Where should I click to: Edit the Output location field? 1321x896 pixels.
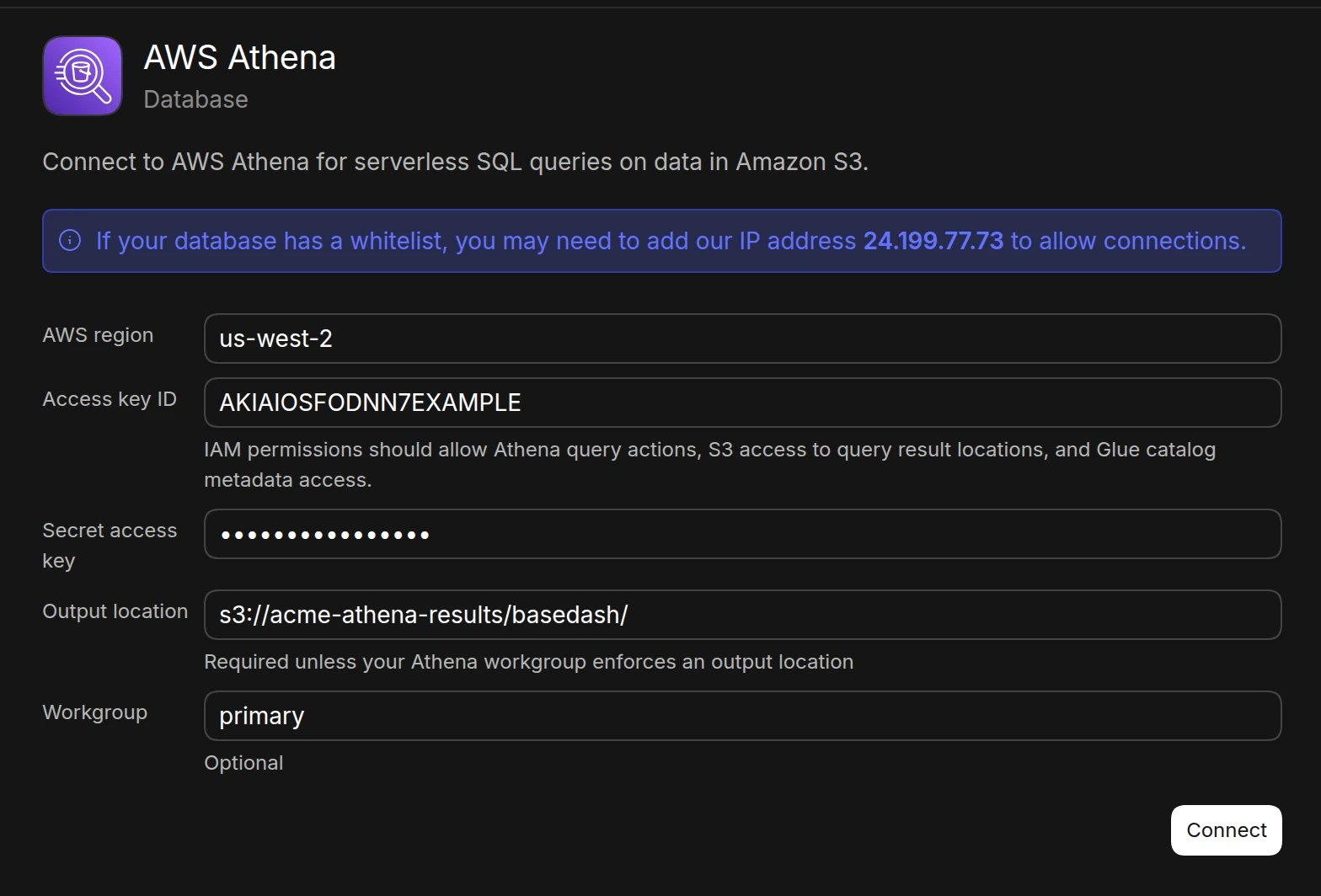742,615
